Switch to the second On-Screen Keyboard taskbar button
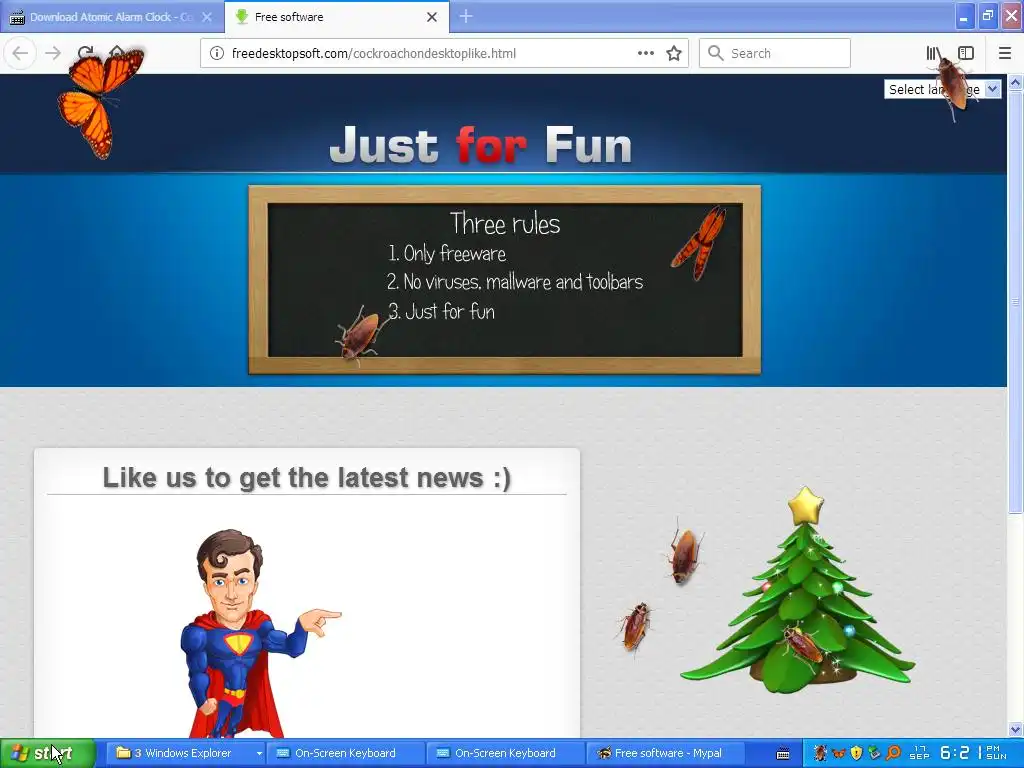The width and height of the screenshot is (1024, 768). tap(505, 753)
